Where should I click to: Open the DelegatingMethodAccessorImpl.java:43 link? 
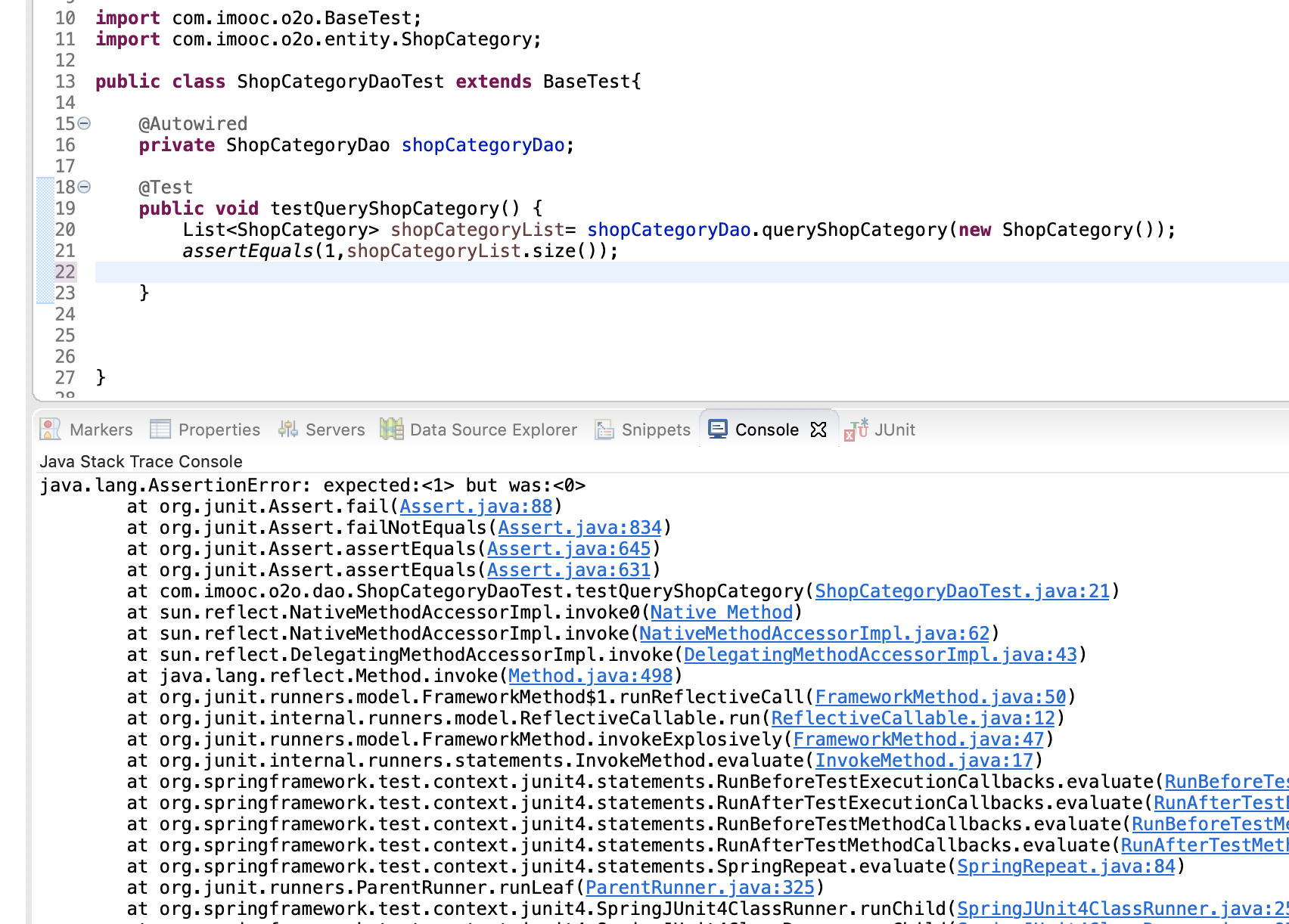point(880,655)
